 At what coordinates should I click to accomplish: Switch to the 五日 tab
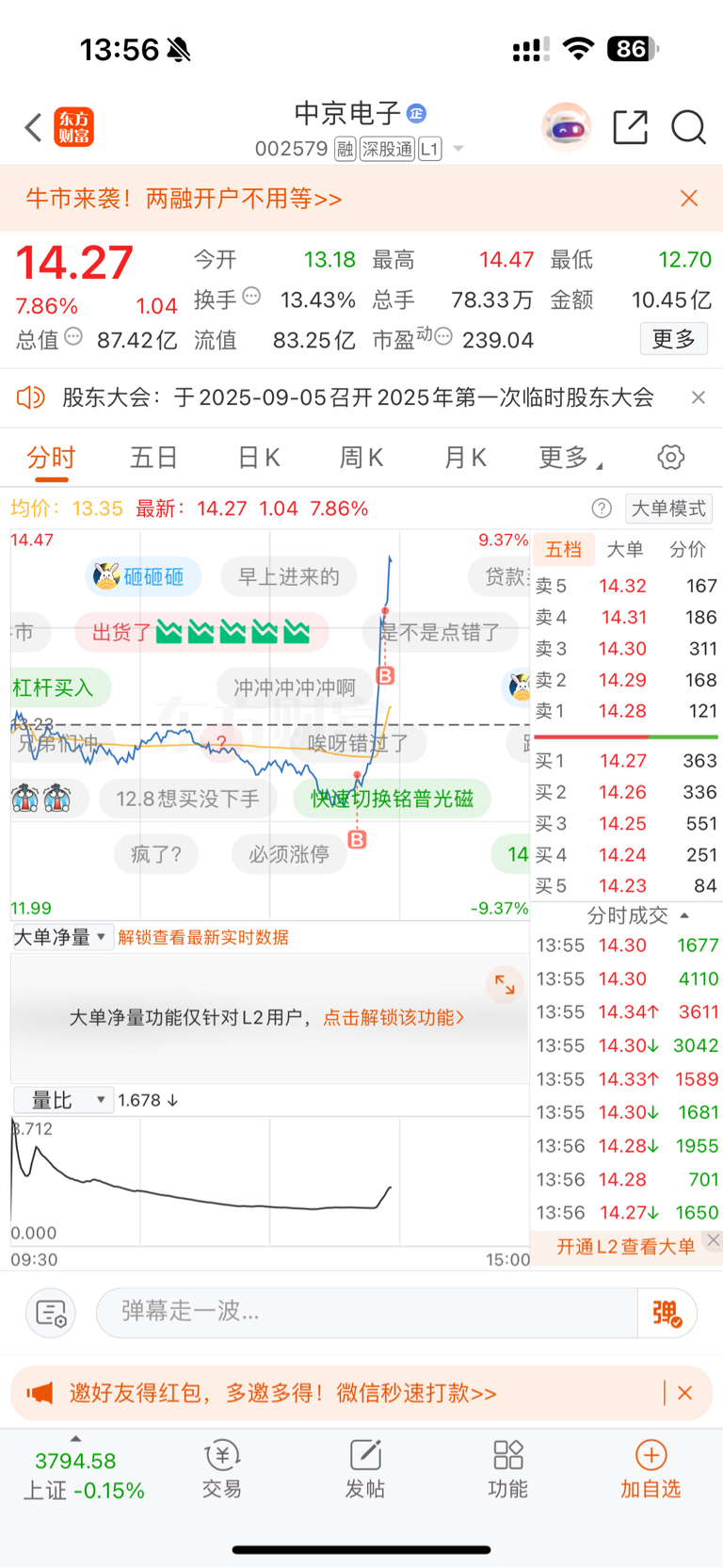[x=154, y=459]
